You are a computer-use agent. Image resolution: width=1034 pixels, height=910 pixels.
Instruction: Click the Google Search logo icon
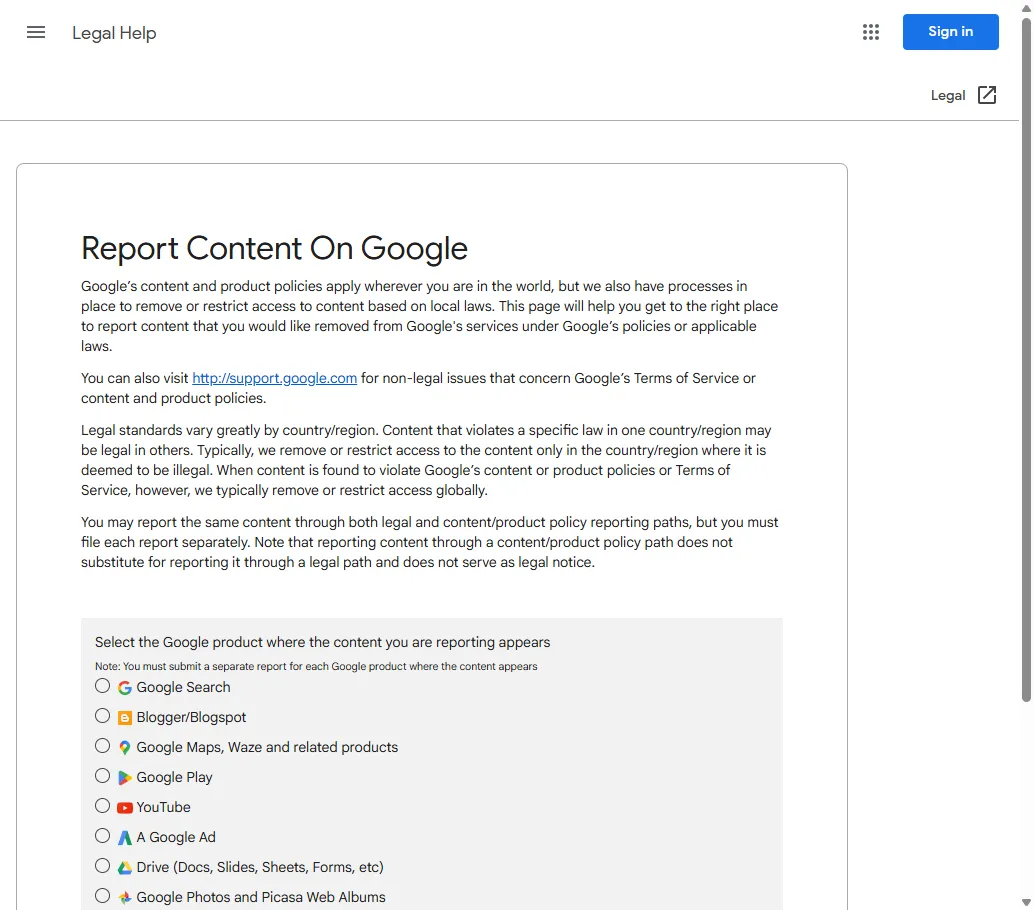[x=124, y=687]
